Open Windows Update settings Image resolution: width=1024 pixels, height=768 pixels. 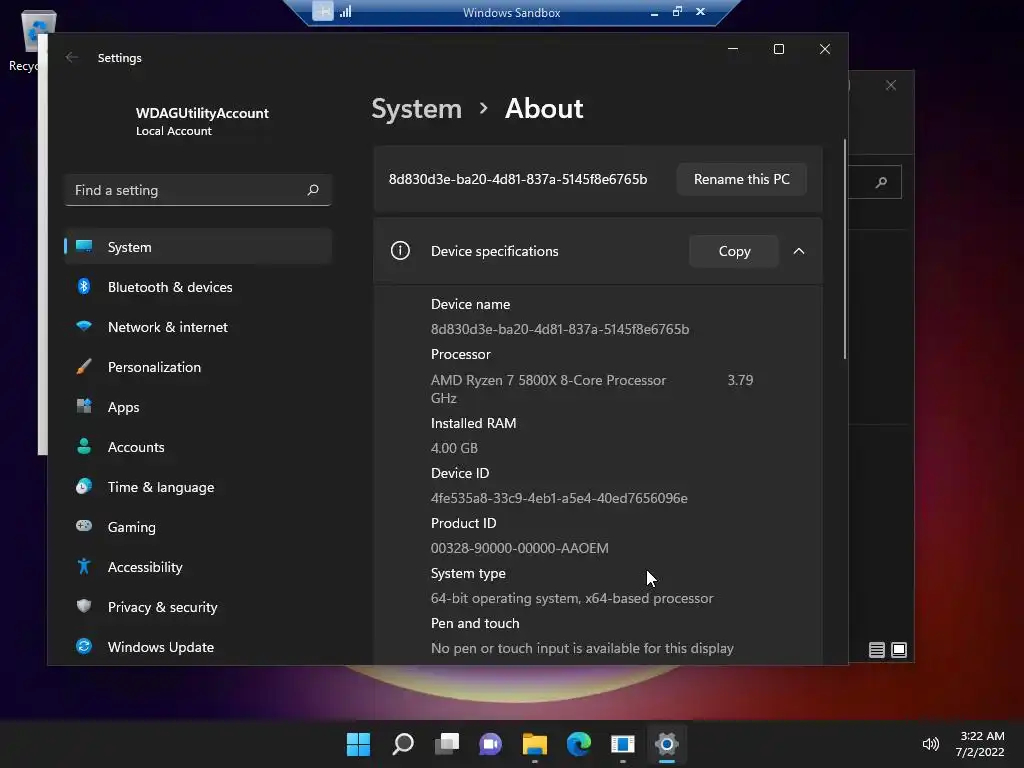(198, 647)
